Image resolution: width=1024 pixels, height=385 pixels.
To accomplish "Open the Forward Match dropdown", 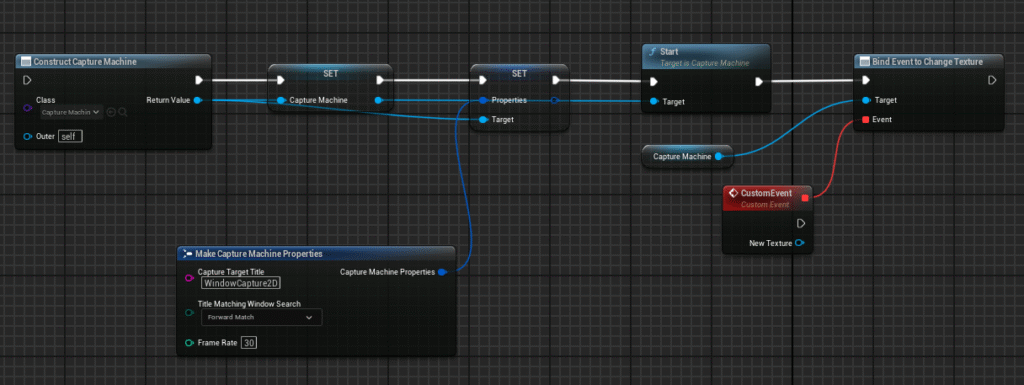I will (x=261, y=317).
